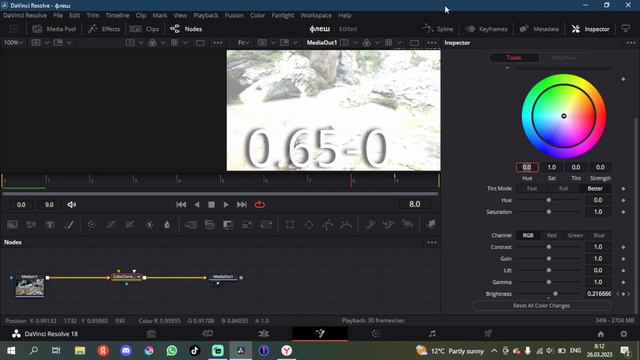640x360 pixels.
Task: Open Inspector panel options menu
Action: tap(631, 43)
